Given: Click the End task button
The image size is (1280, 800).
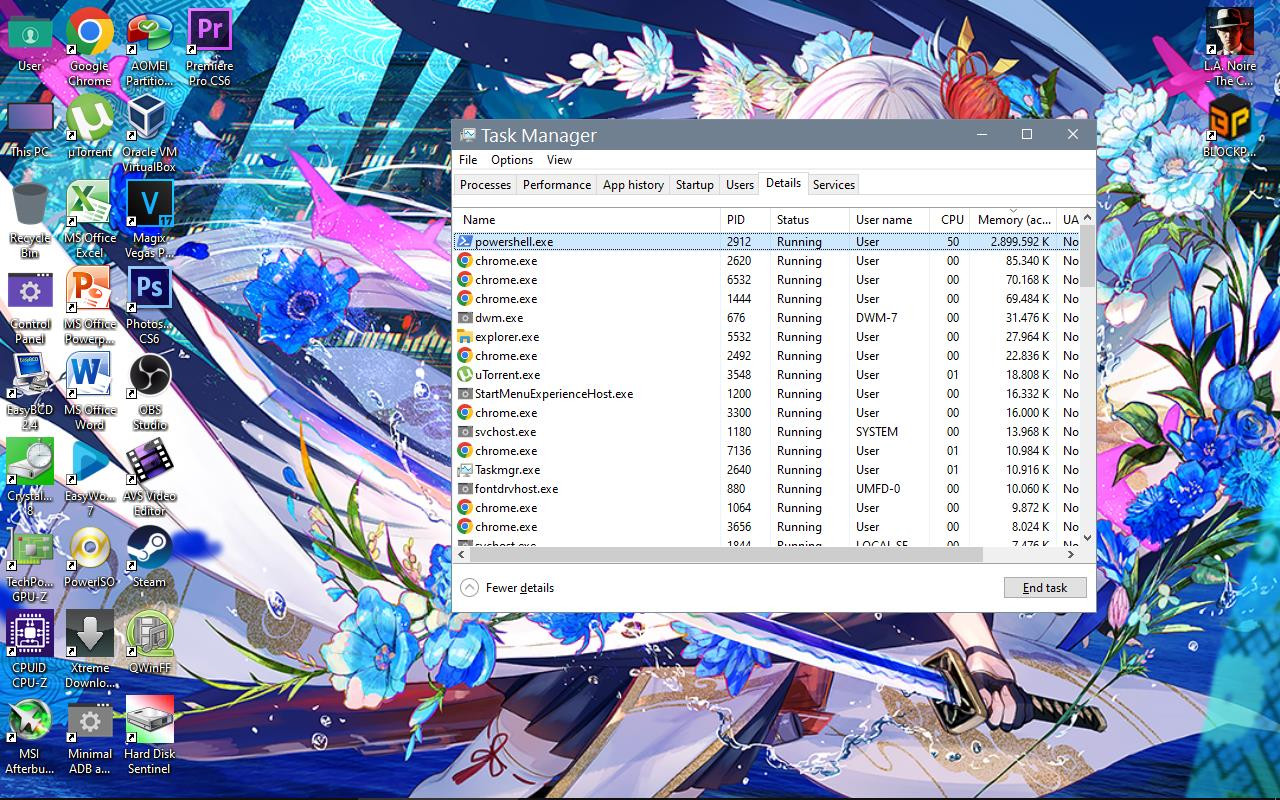Looking at the screenshot, I should pos(1045,588).
